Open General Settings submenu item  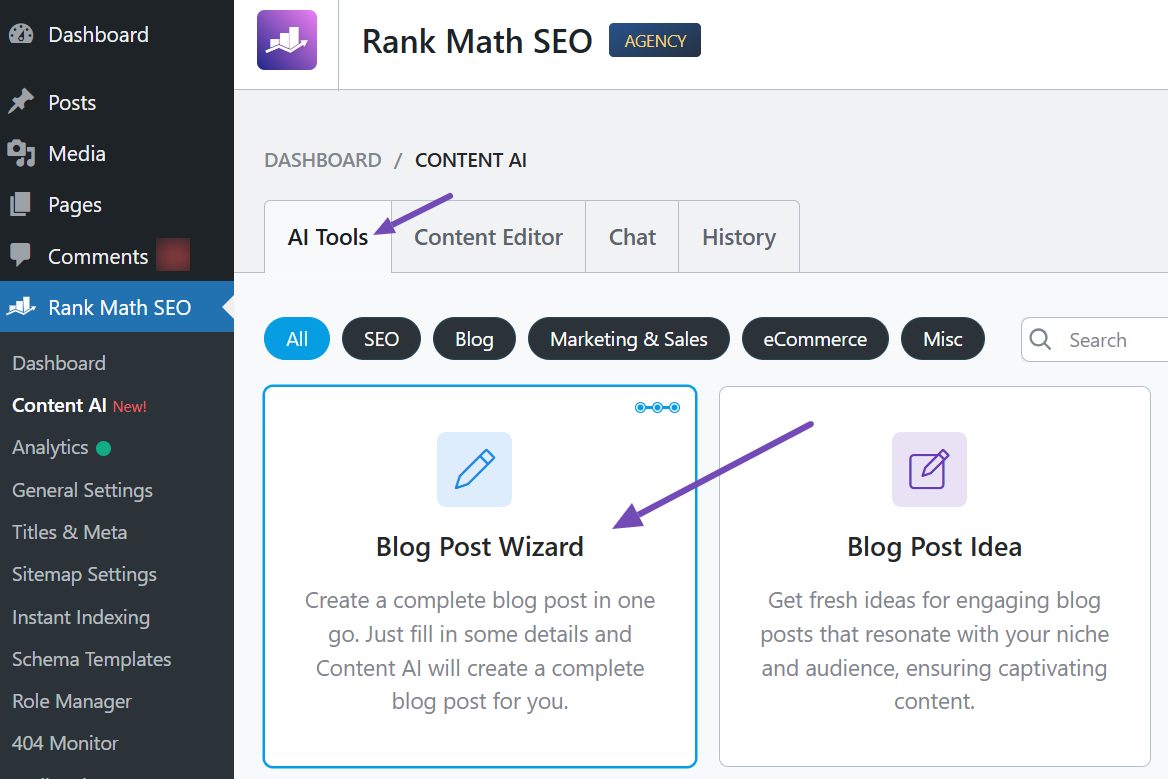(82, 490)
